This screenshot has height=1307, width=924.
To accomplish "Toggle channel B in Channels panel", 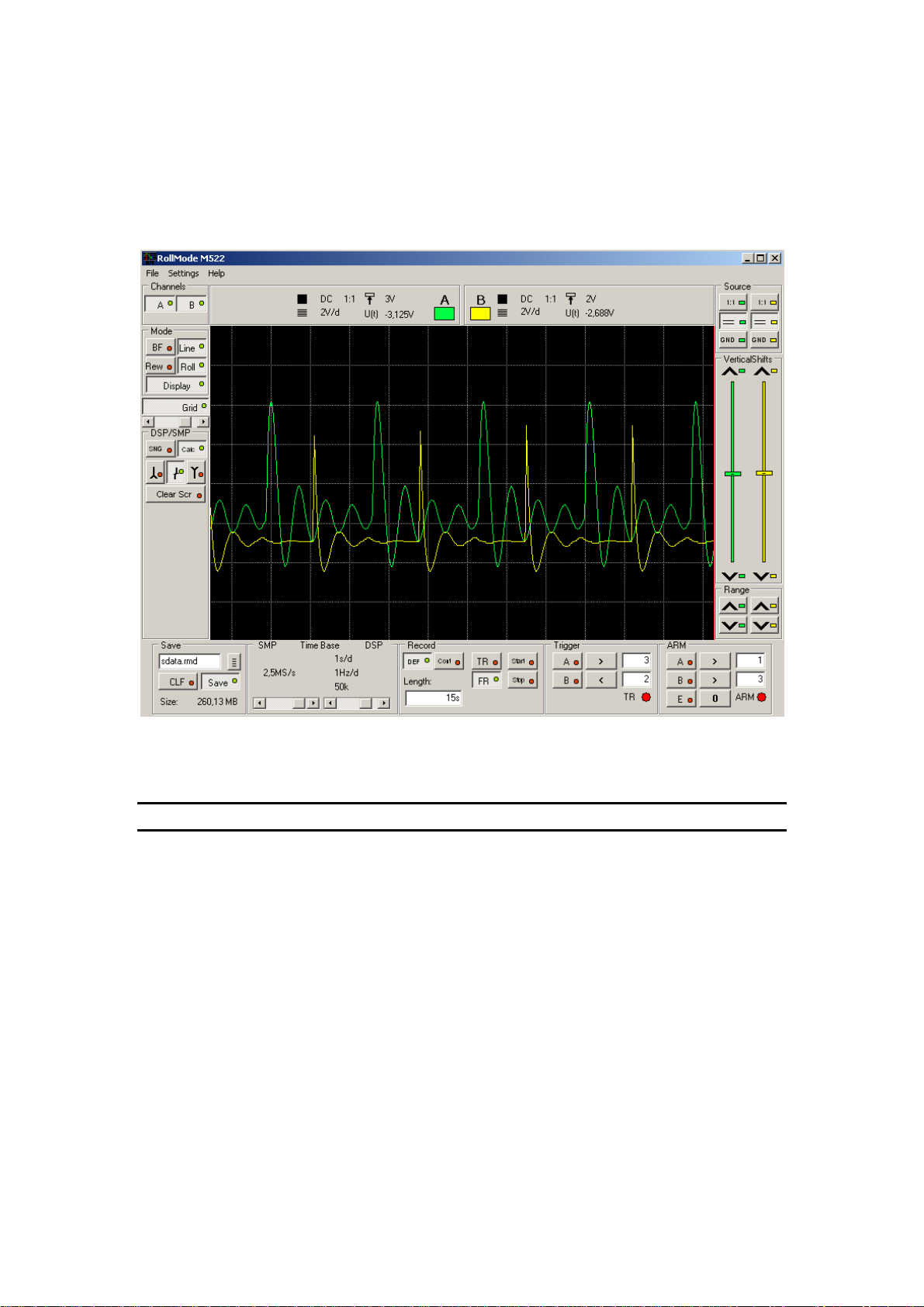I will (x=192, y=304).
